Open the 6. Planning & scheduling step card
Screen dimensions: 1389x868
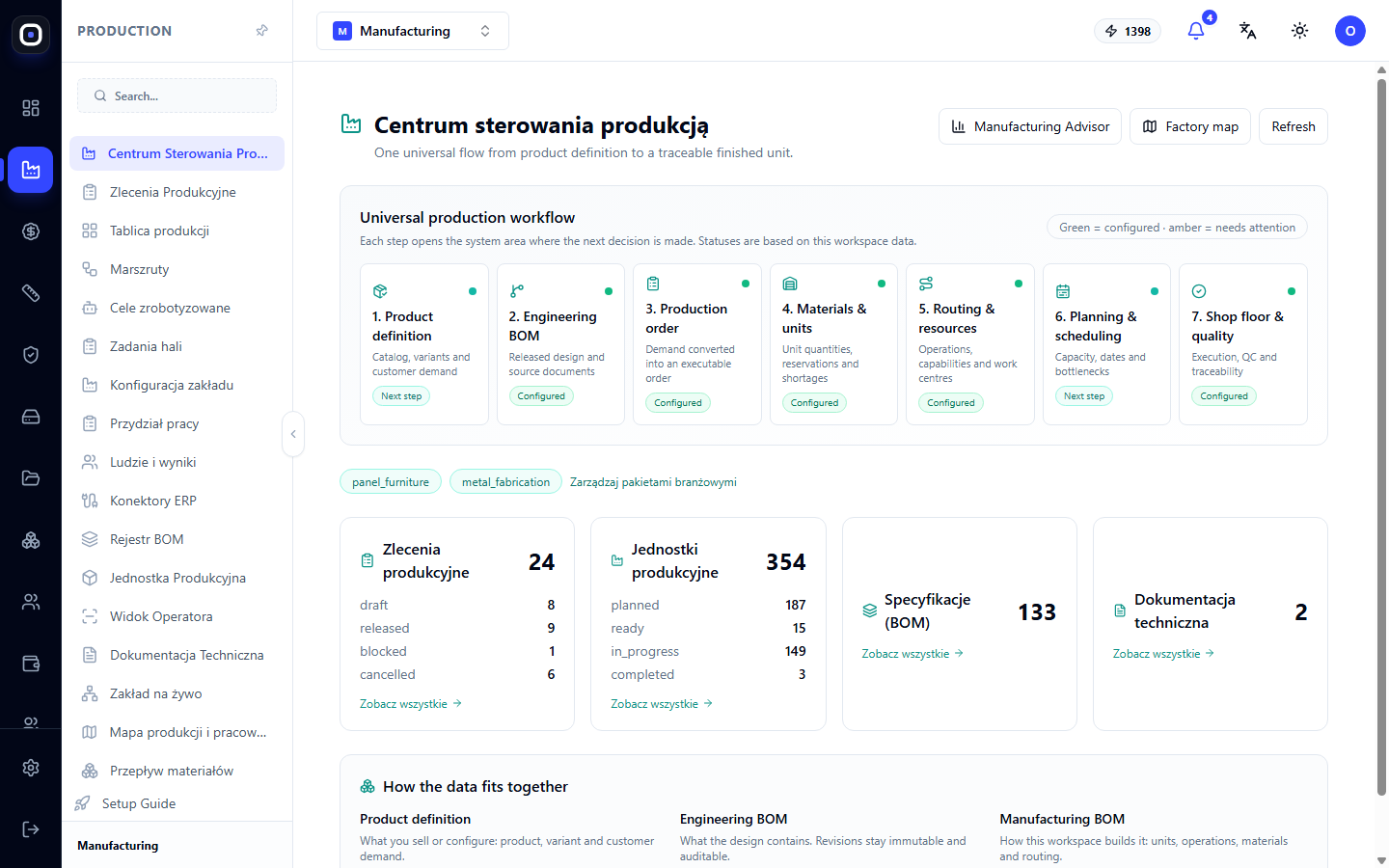(x=1106, y=344)
